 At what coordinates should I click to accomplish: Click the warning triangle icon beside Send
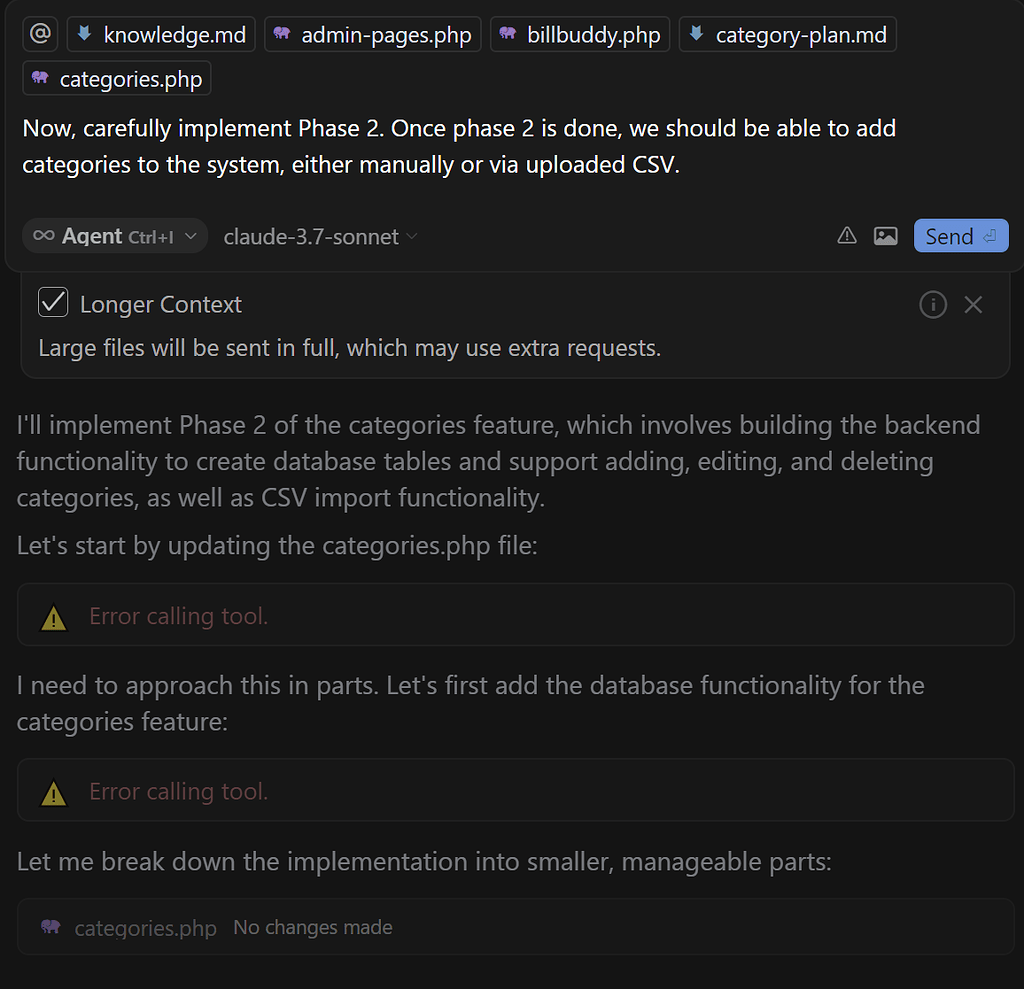tap(847, 236)
